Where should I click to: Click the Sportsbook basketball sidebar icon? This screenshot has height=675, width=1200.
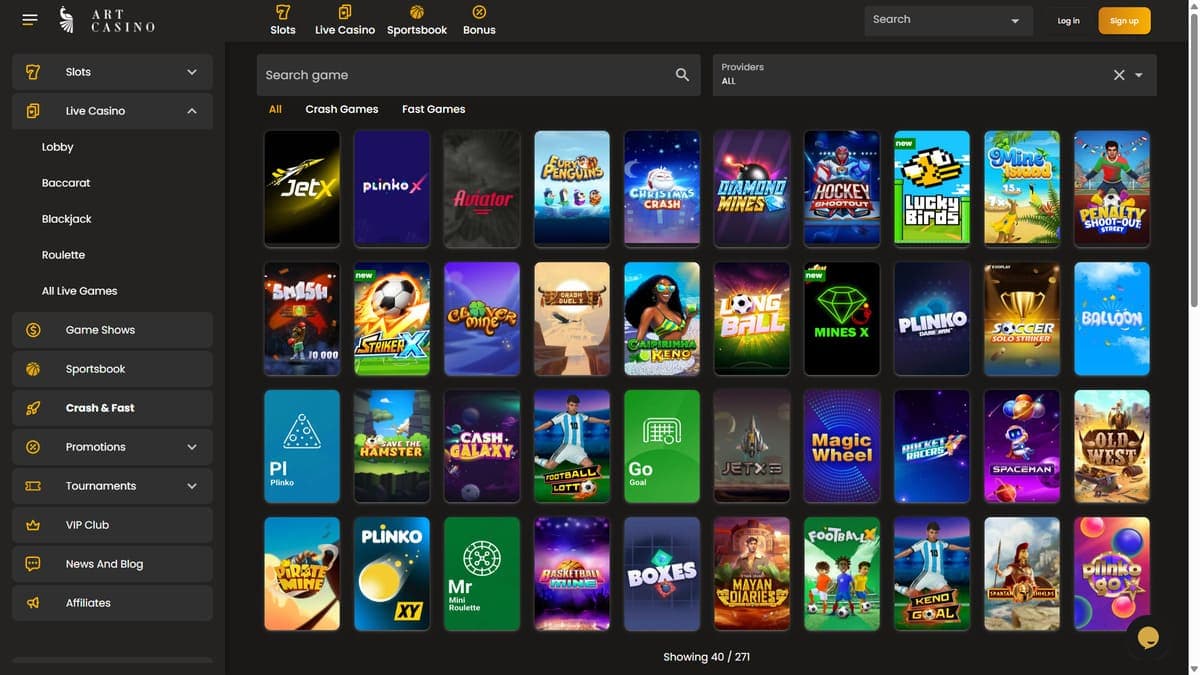(33, 369)
